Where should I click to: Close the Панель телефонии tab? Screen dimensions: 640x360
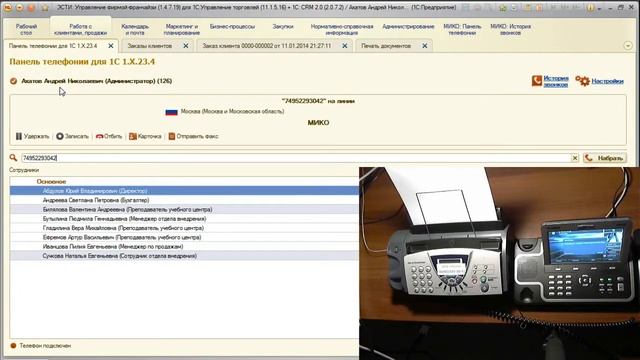(x=111, y=46)
